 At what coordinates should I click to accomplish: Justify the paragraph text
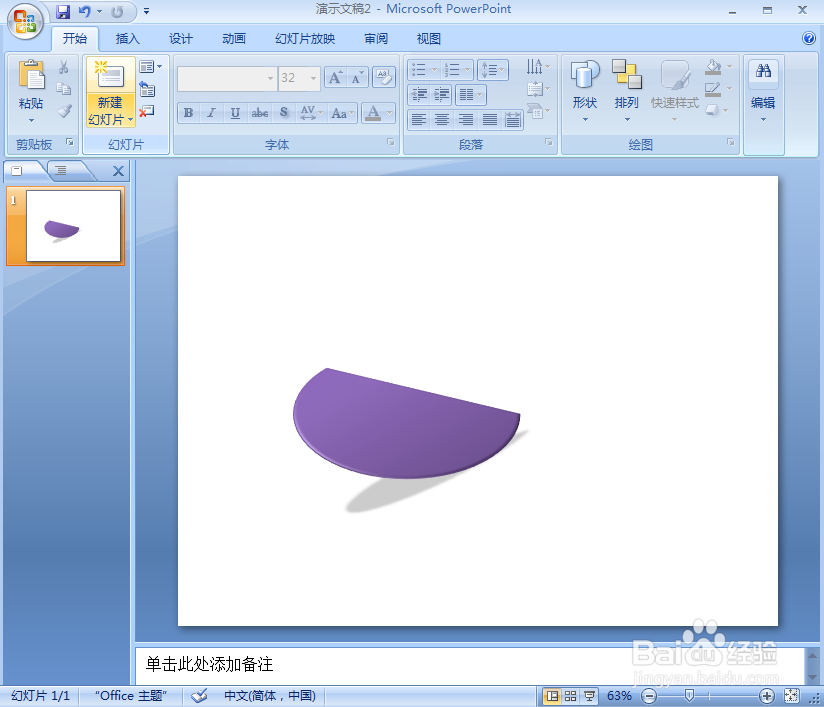pyautogui.click(x=490, y=120)
